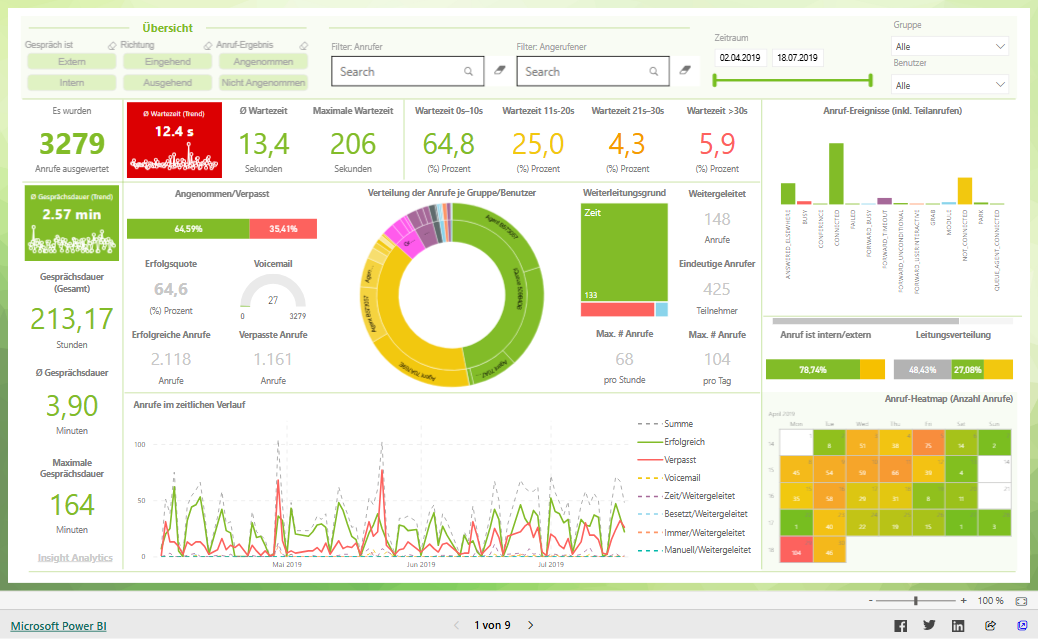The image size is (1038, 639).
Task: Click the right handle of Zeitraum slider
Action: pos(871,80)
